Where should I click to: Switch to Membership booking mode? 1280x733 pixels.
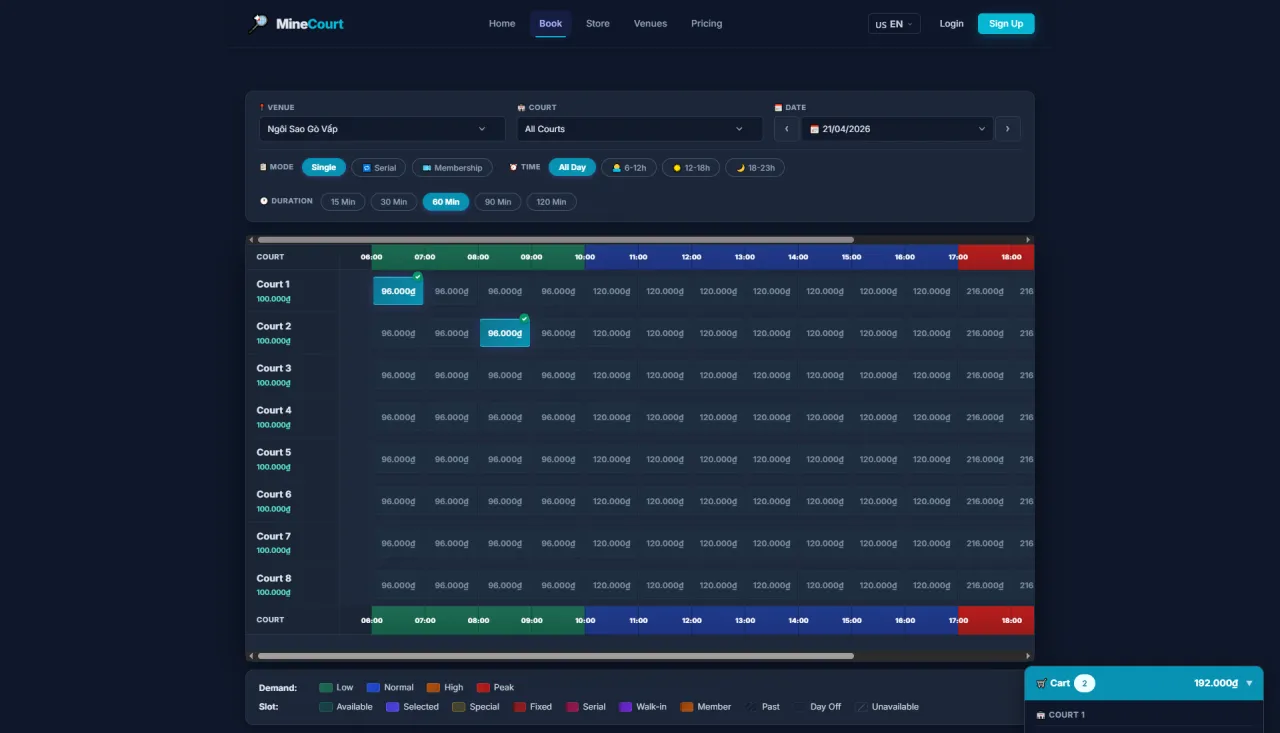tap(452, 168)
